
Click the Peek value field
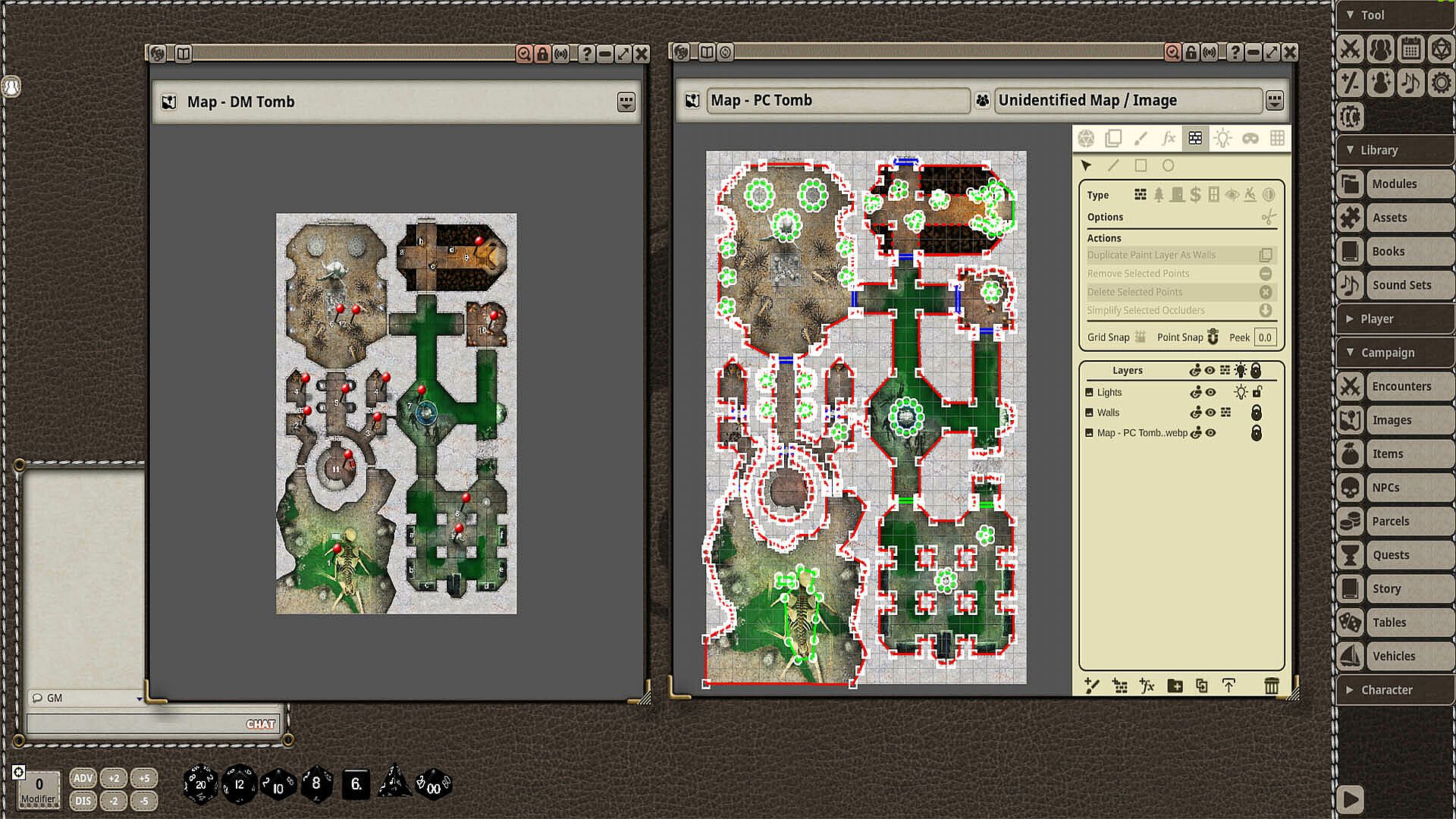pos(1264,337)
